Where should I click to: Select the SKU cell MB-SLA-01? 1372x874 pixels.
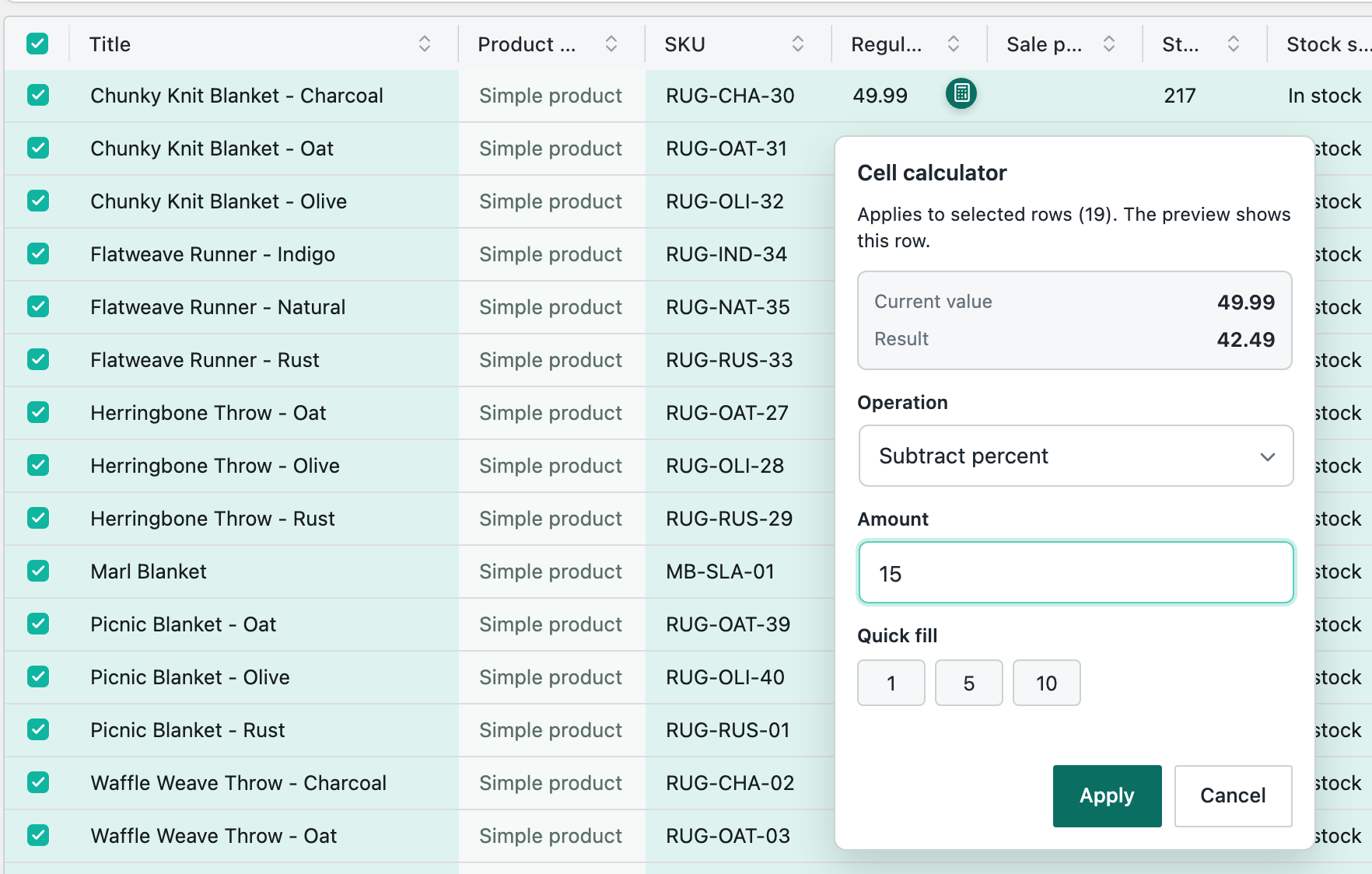(x=720, y=572)
